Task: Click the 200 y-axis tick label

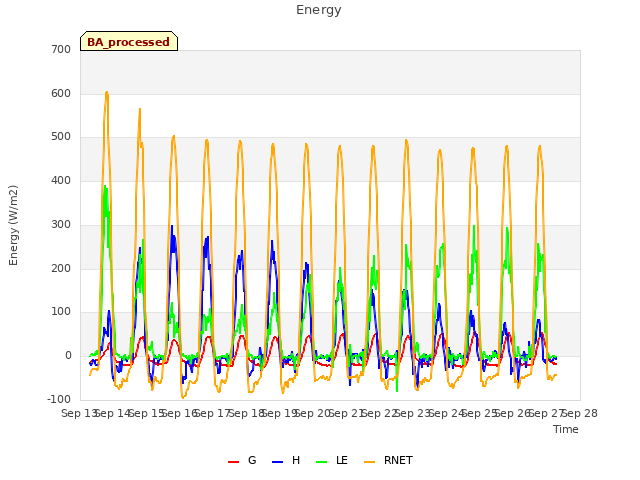Action: 61,269
